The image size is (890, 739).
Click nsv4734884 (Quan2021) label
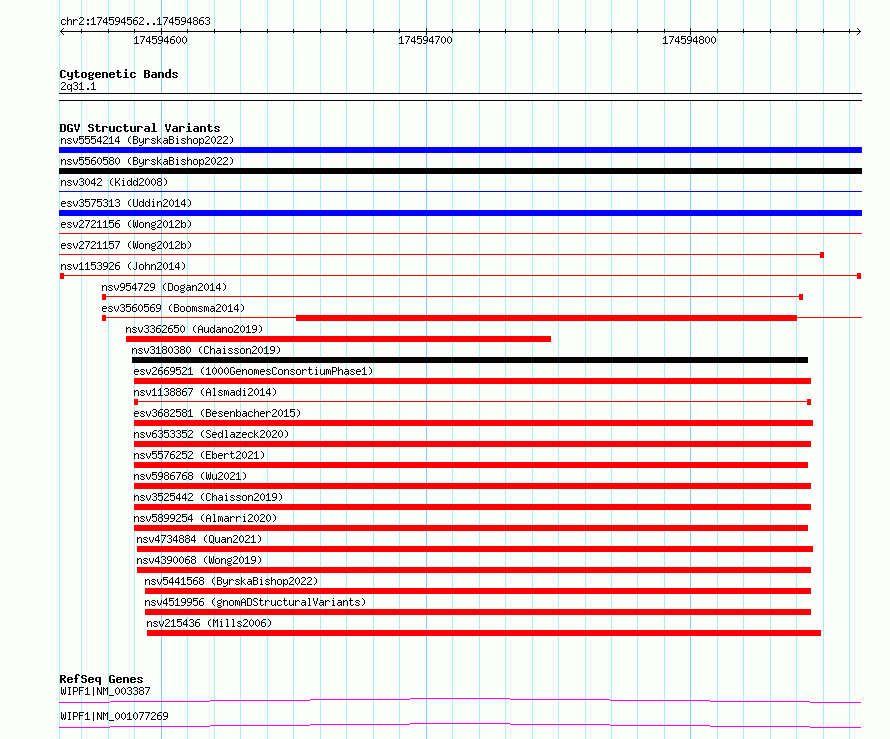point(199,539)
